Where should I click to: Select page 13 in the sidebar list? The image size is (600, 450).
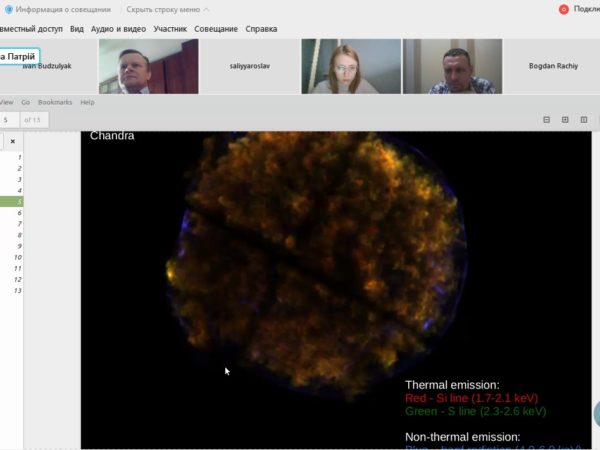(x=17, y=291)
